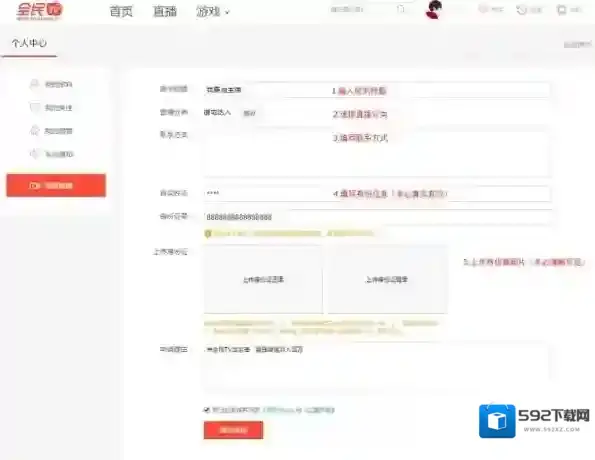595x460 pixels.
Task: Click the upload ID front photo box
Action: tap(263, 280)
